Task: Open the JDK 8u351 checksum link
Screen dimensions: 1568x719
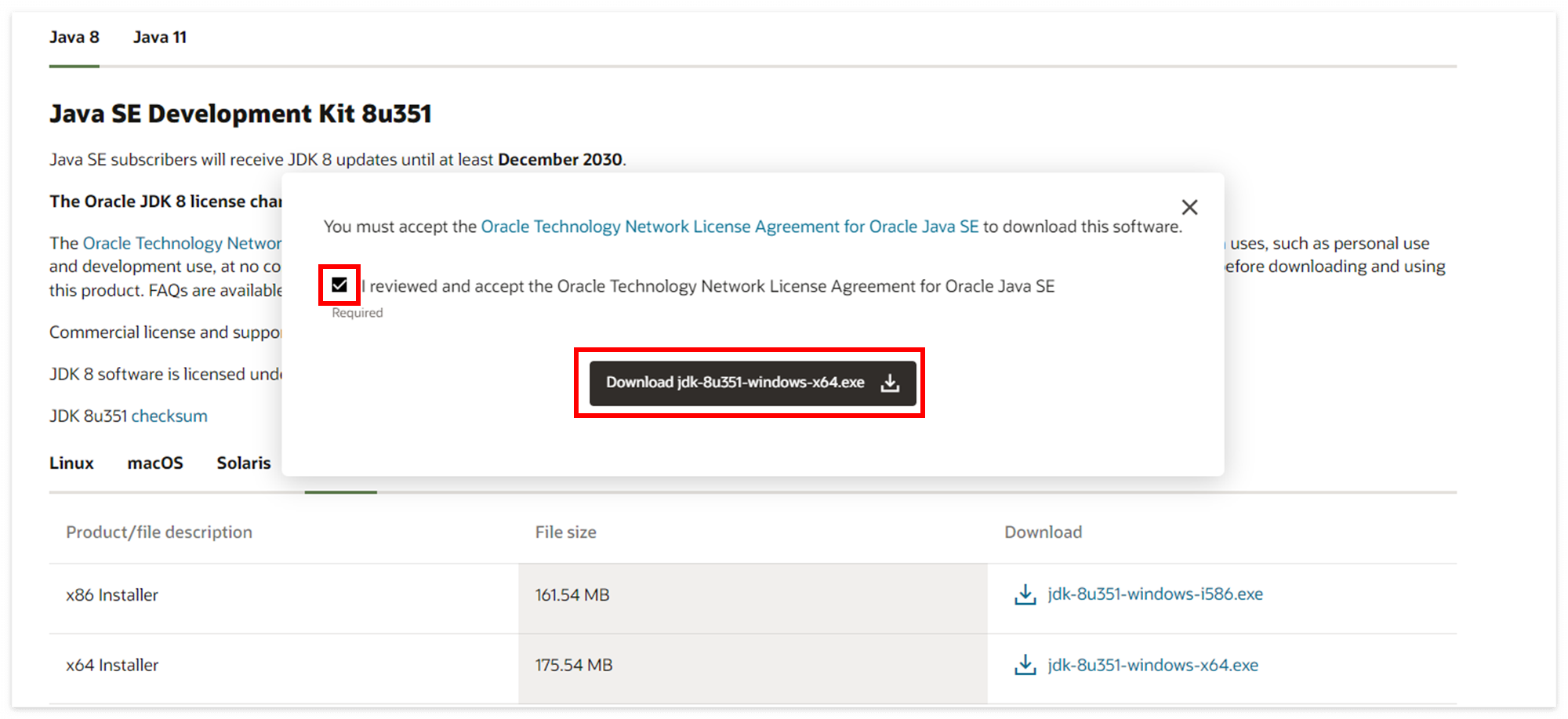Action: pyautogui.click(x=169, y=416)
